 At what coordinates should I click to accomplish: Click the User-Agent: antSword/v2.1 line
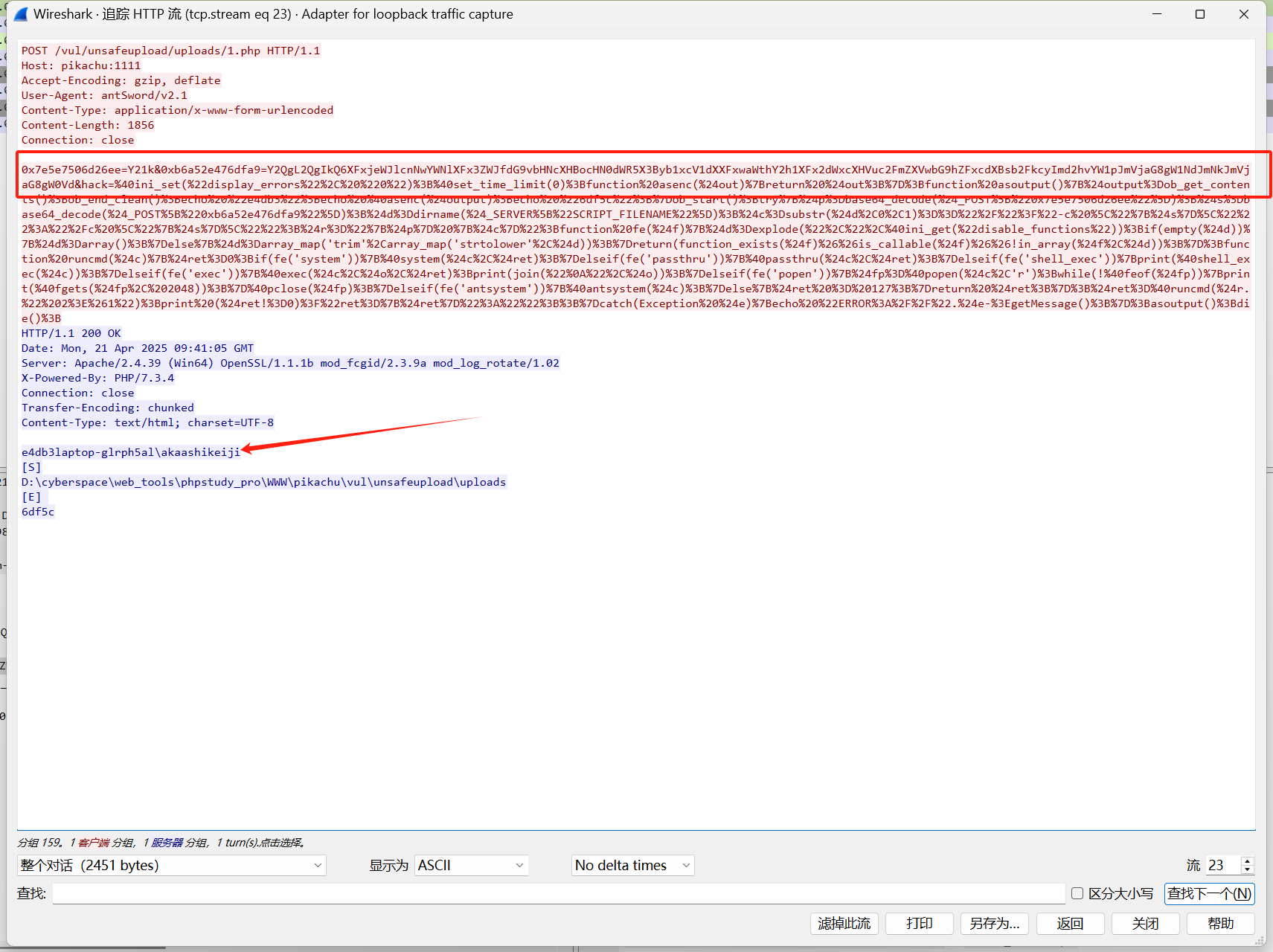[104, 95]
